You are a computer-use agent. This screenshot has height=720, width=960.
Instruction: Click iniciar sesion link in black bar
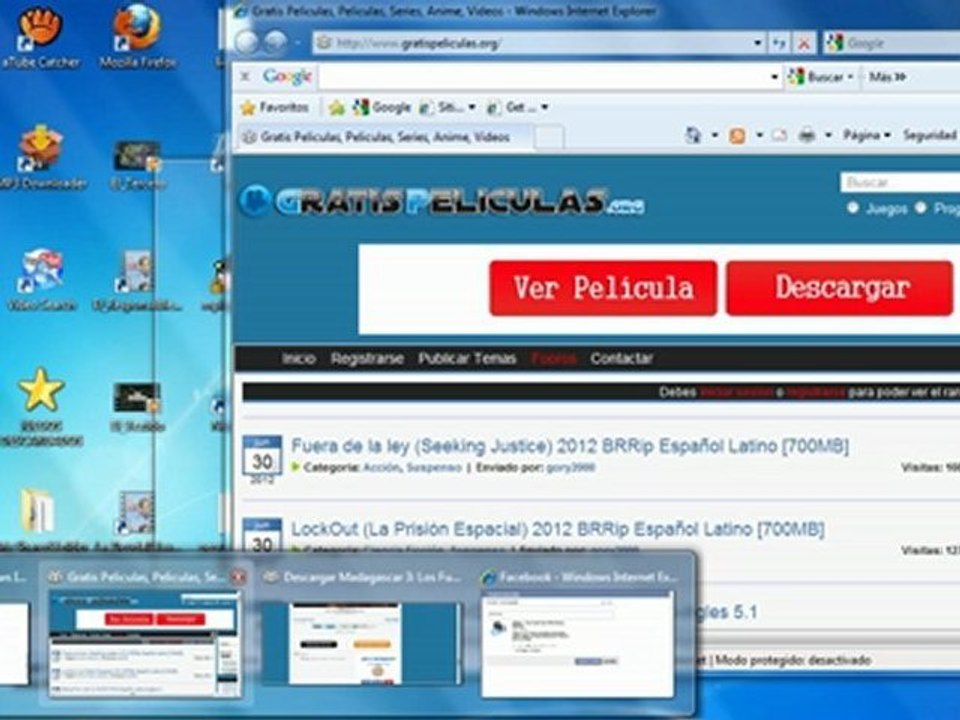coord(737,392)
